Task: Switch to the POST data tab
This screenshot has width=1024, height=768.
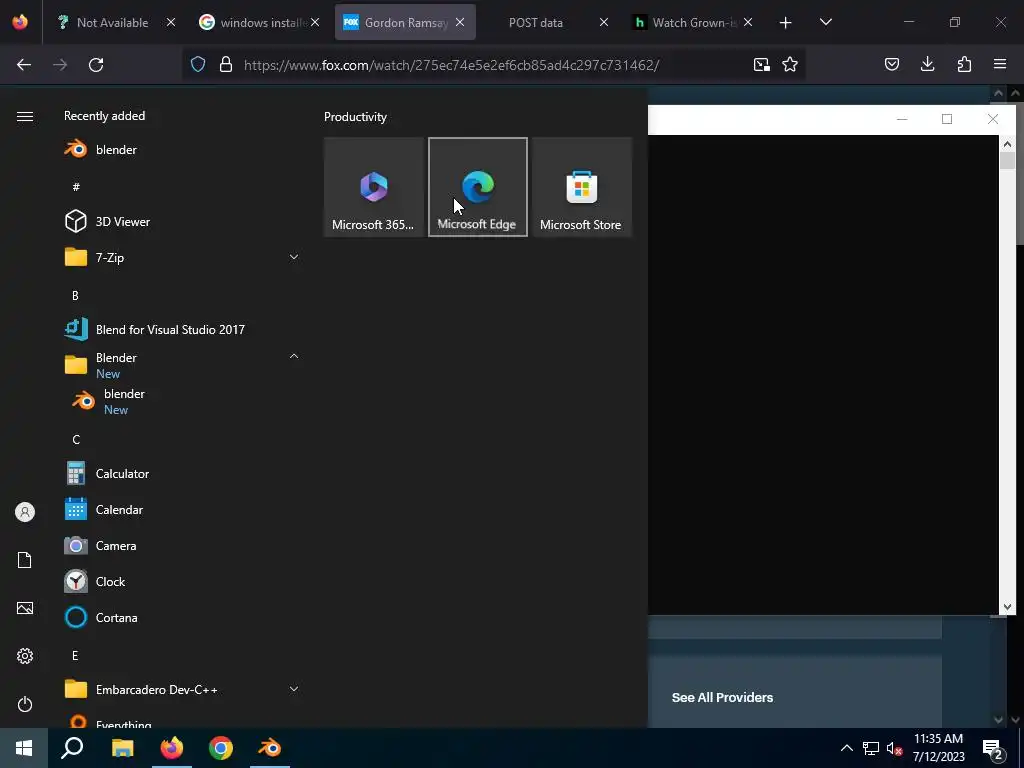Action: click(x=536, y=22)
